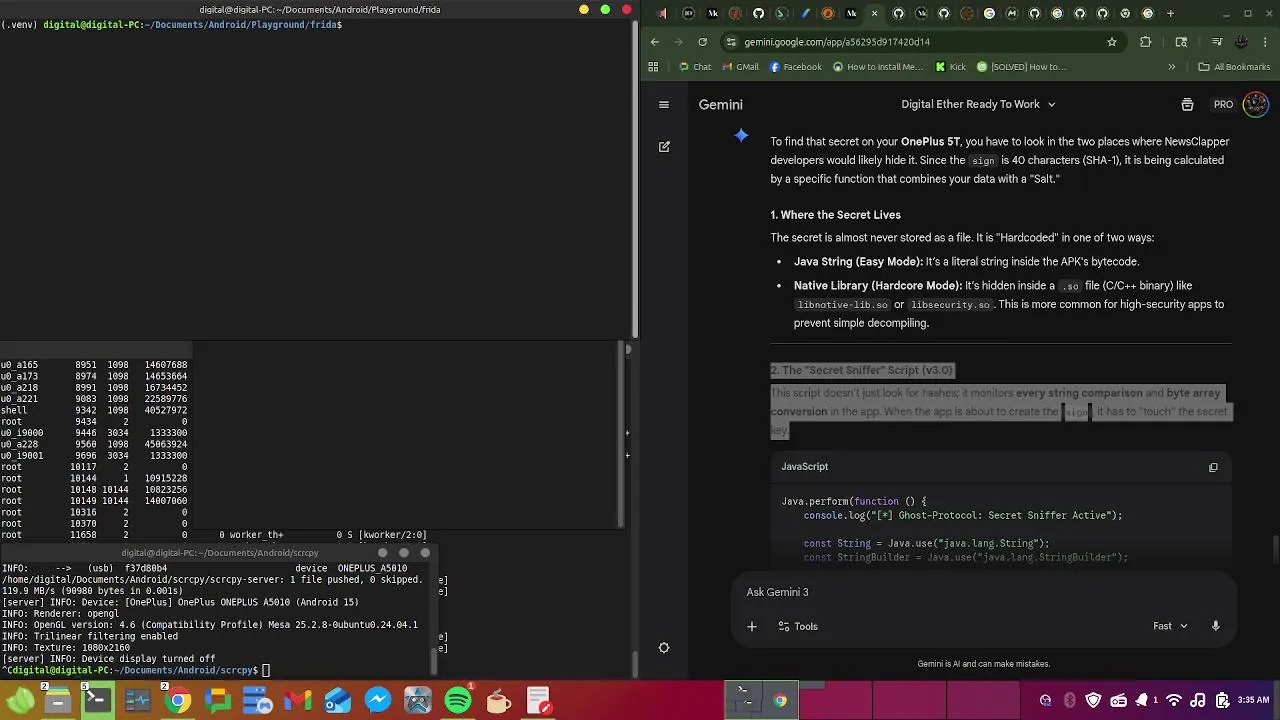Bookmark this page with the star icon
The height and width of the screenshot is (720, 1280).
(1111, 42)
